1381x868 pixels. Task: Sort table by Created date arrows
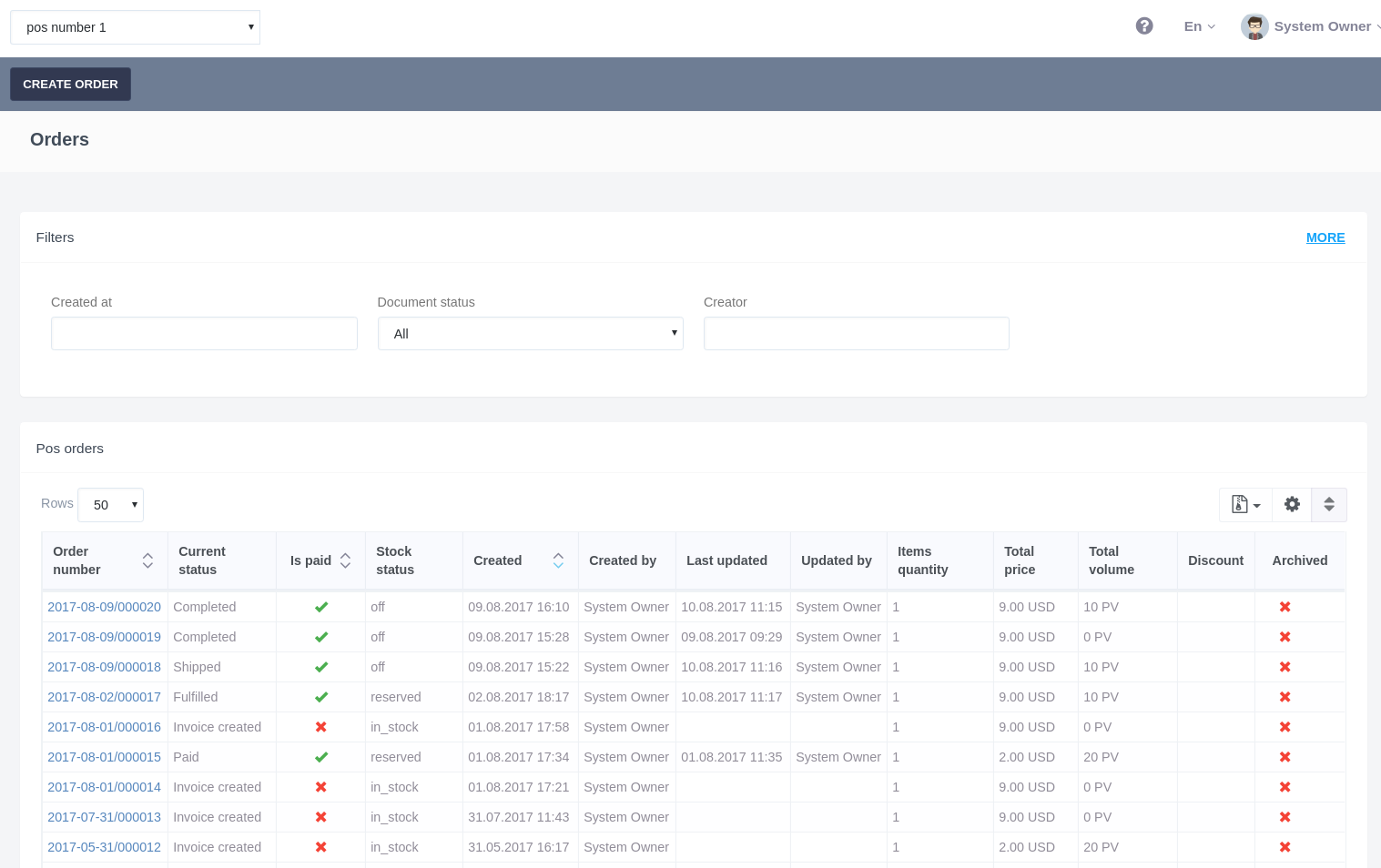(x=558, y=561)
